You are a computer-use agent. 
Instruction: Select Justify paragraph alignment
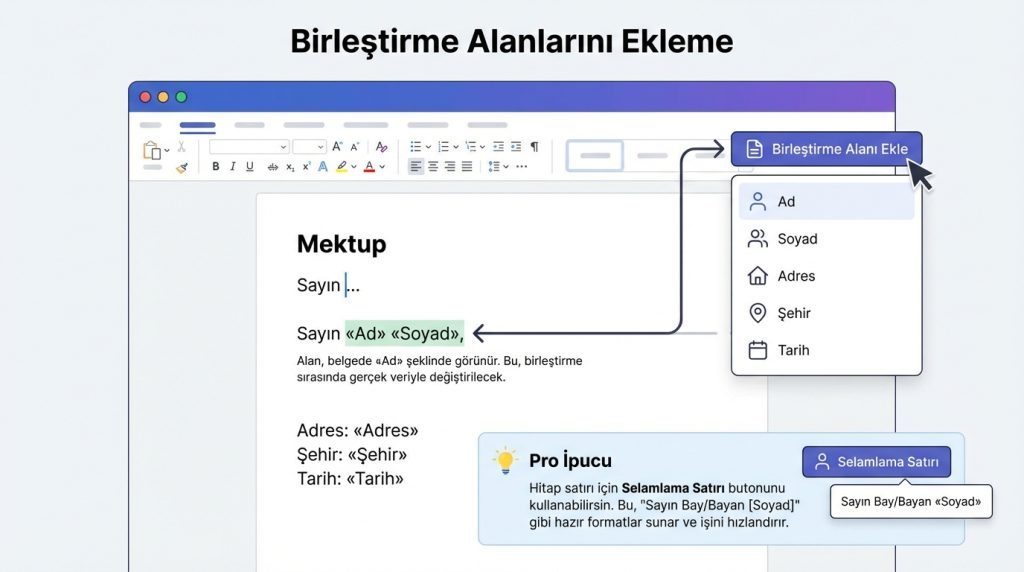click(x=467, y=167)
